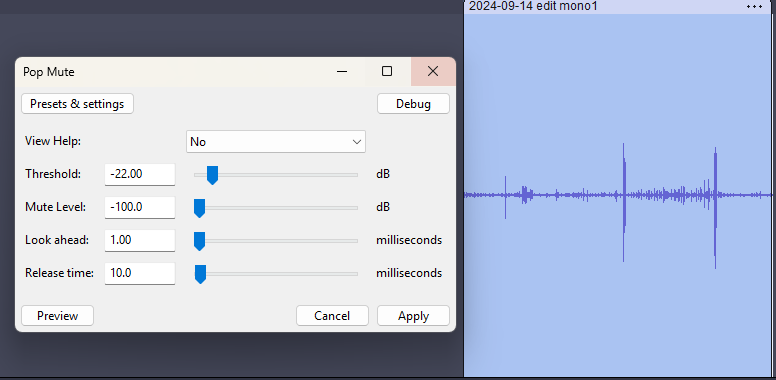Click the 2024-09-14 edit mono1 clip title
Image resolution: width=776 pixels, height=380 pixels.
click(x=533, y=6)
